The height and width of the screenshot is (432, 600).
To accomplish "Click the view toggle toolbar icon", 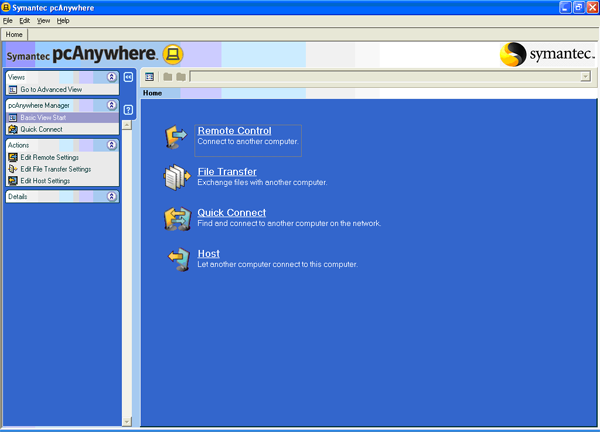I will [149, 77].
